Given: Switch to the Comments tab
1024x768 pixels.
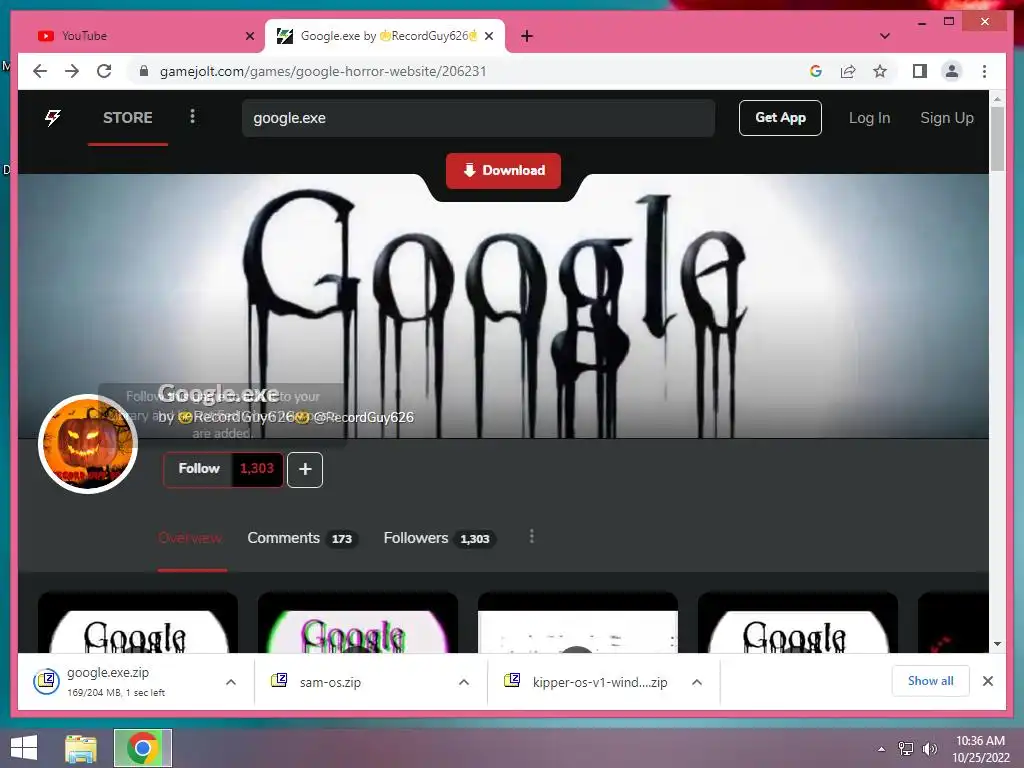Looking at the screenshot, I should pyautogui.click(x=302, y=538).
